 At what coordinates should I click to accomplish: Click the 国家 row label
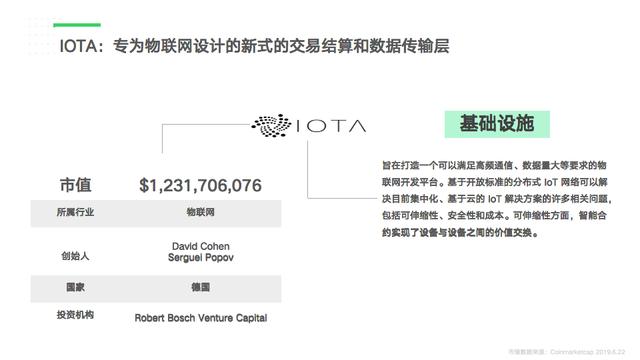tap(75, 287)
